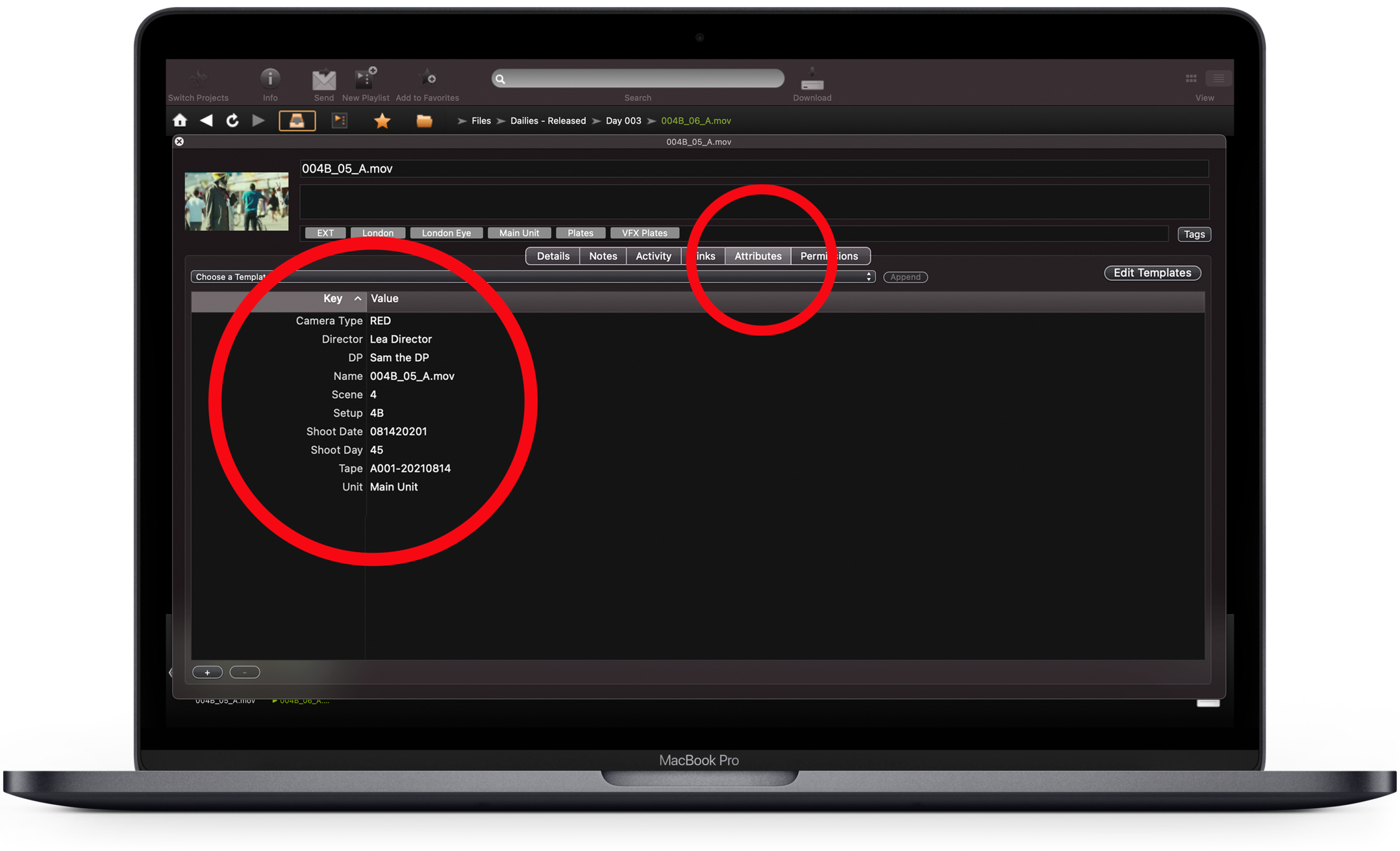Image resolution: width=1400 pixels, height=851 pixels.
Task: Open the Info panel icon
Action: [x=270, y=79]
